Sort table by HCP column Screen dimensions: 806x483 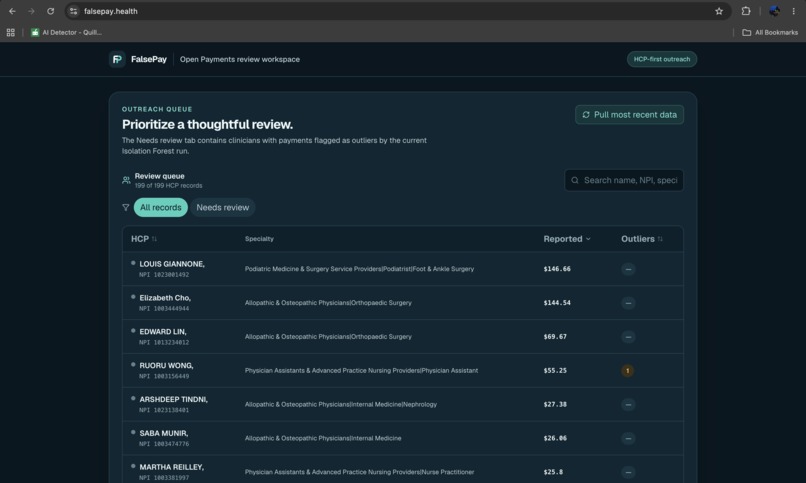pyautogui.click(x=143, y=239)
